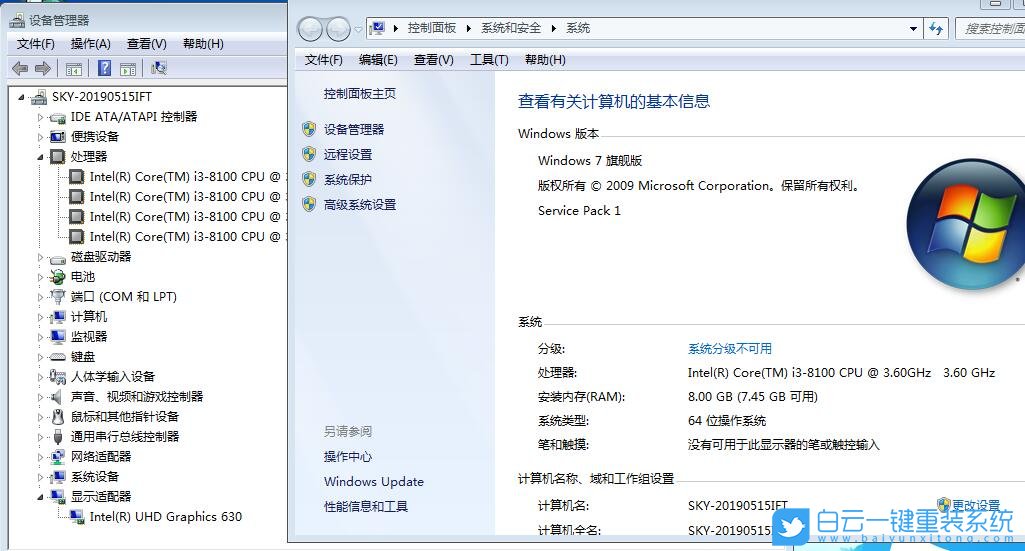Collapse the 处理器 tree node

pos(41,157)
